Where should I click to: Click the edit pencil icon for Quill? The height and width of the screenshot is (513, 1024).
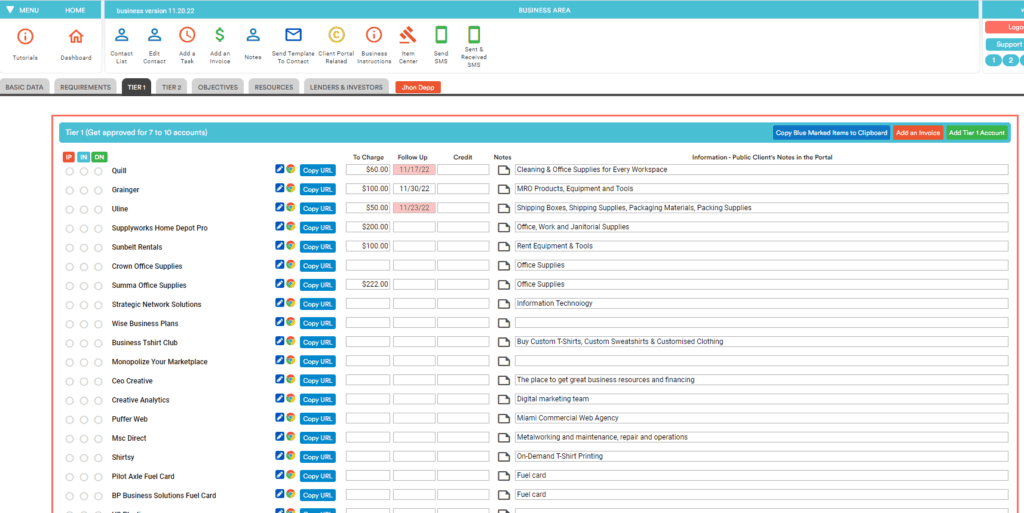point(280,168)
